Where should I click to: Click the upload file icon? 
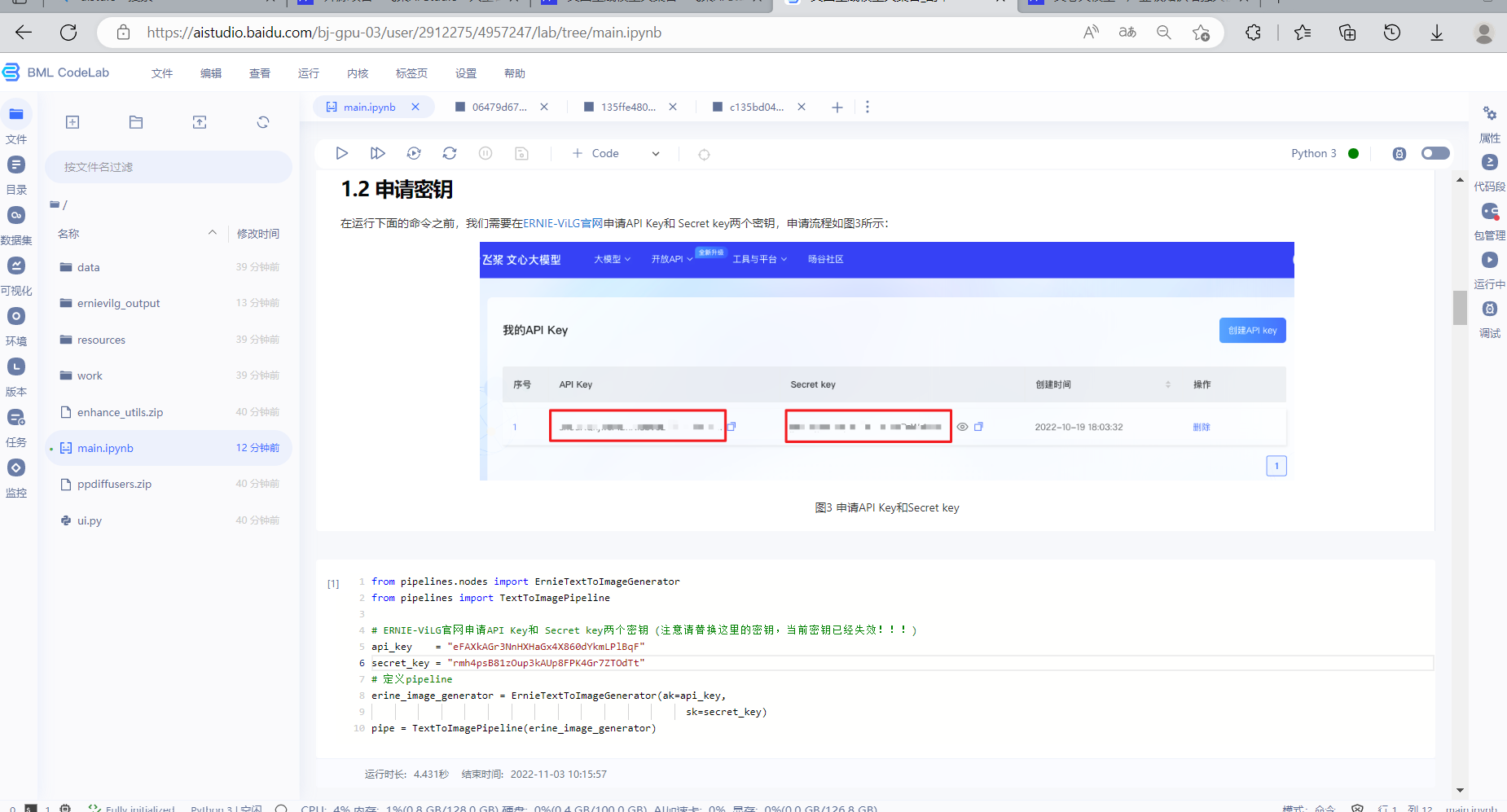(200, 122)
